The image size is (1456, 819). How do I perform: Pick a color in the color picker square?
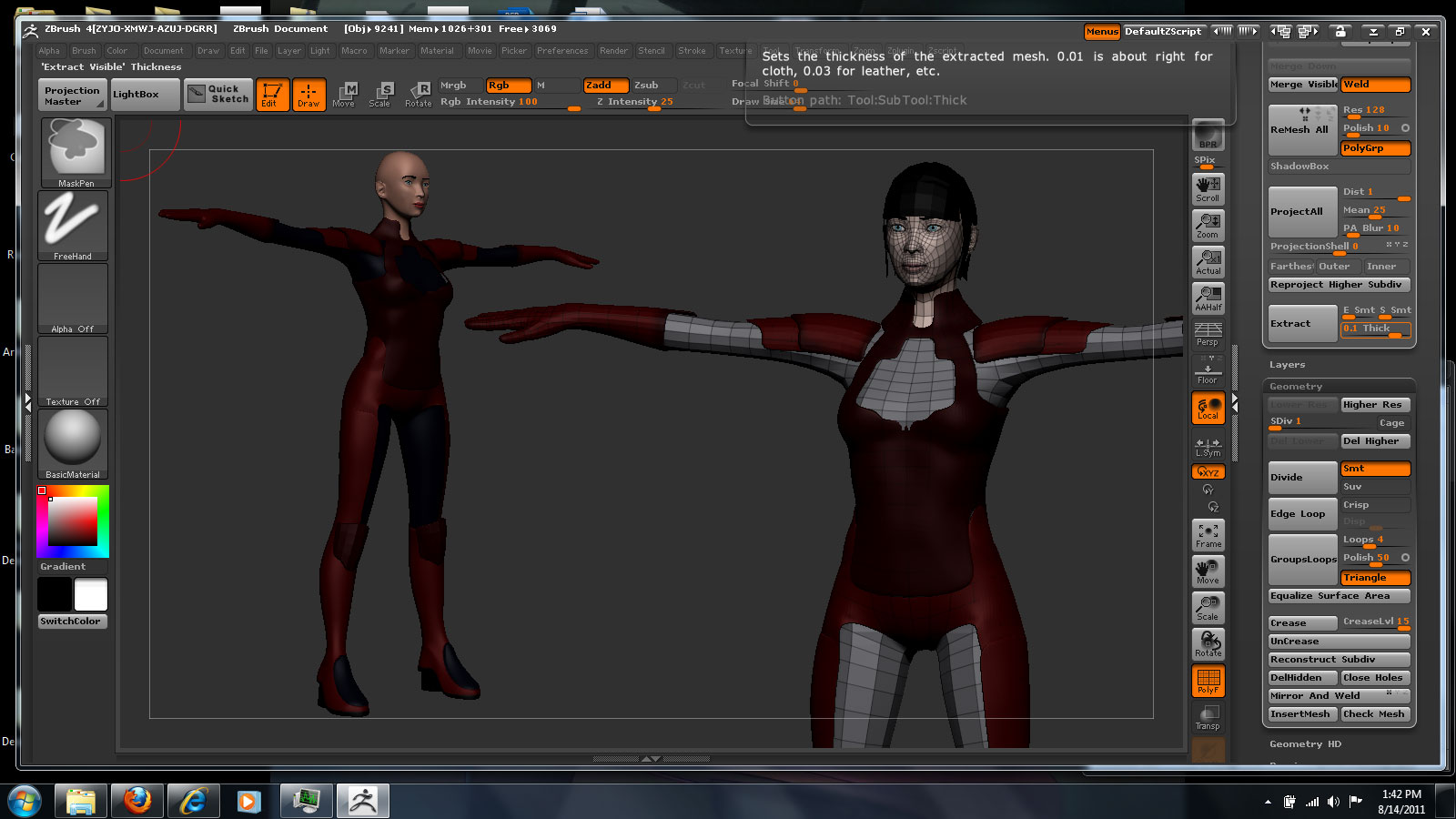click(x=73, y=521)
